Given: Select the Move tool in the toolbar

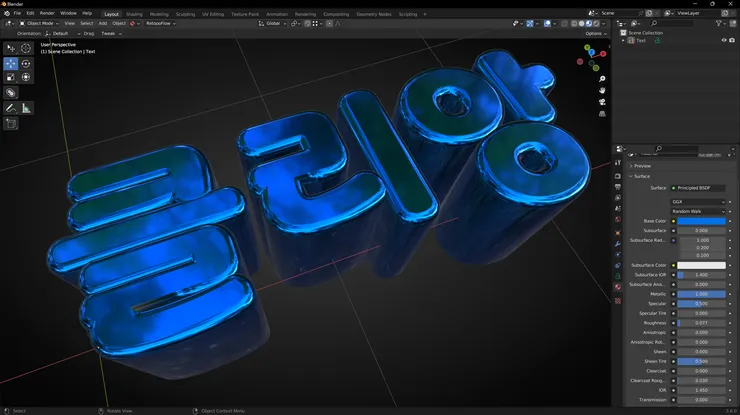Looking at the screenshot, I should coord(10,63).
